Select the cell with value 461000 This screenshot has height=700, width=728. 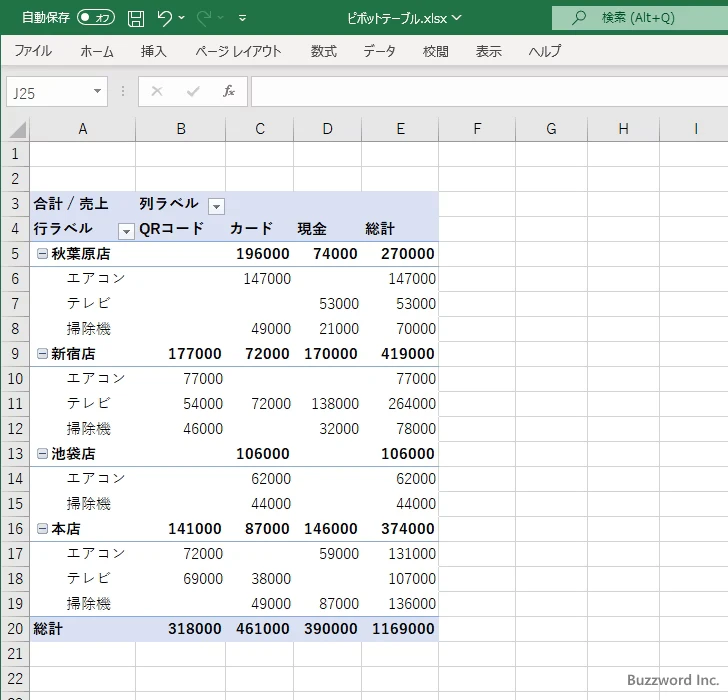coord(260,629)
